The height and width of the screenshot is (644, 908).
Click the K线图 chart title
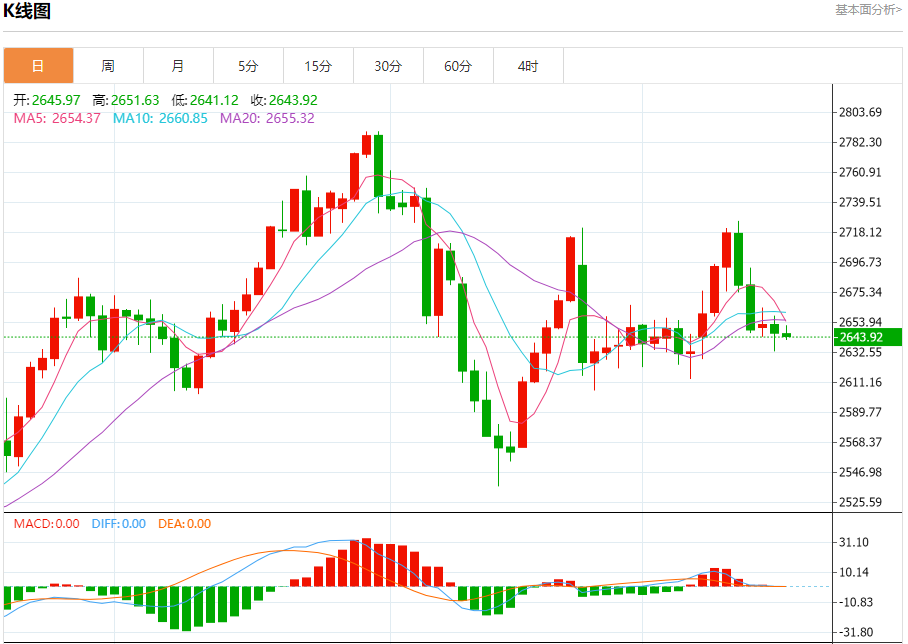(x=27, y=11)
